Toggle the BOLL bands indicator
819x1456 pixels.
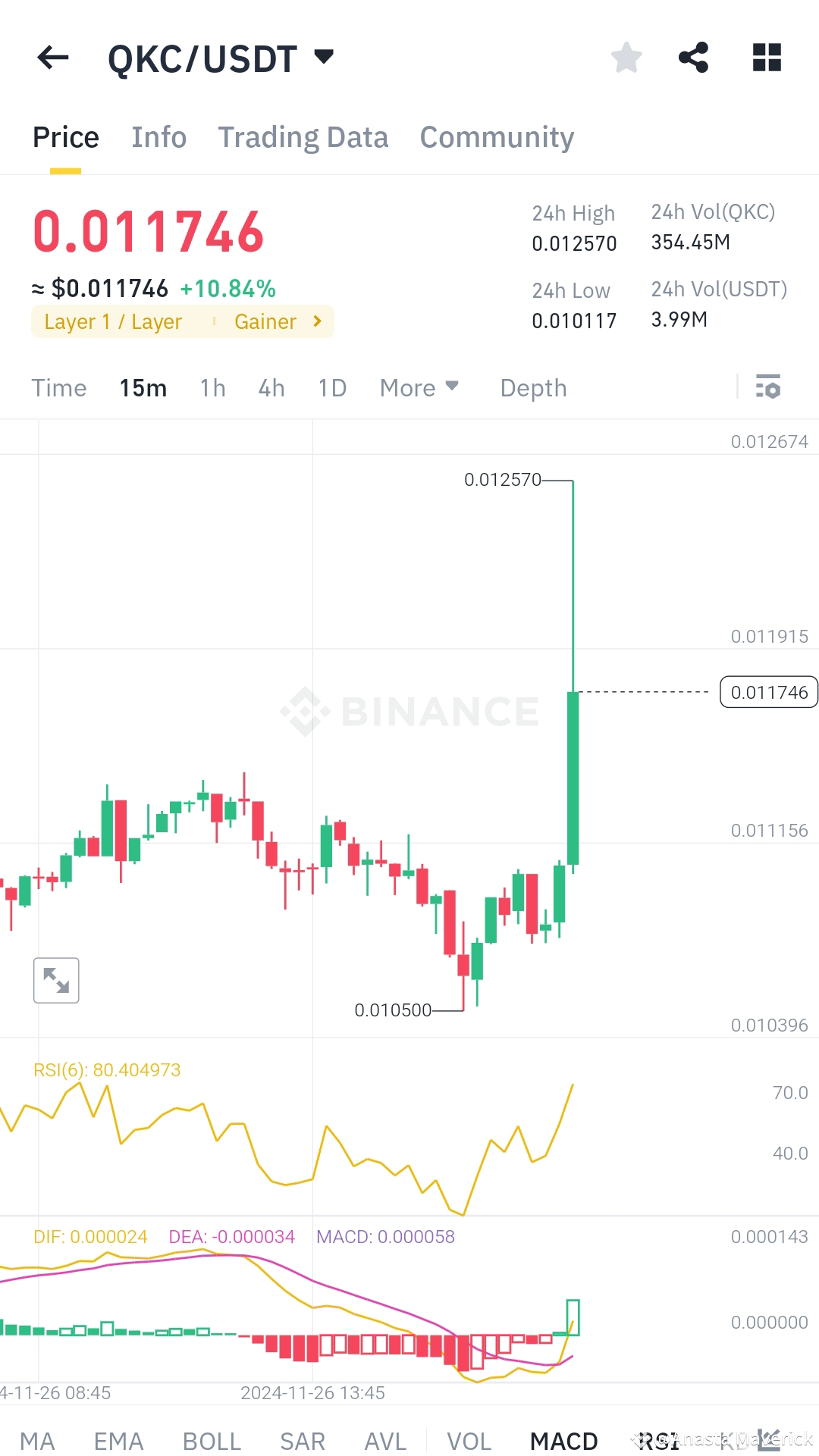(x=212, y=1439)
